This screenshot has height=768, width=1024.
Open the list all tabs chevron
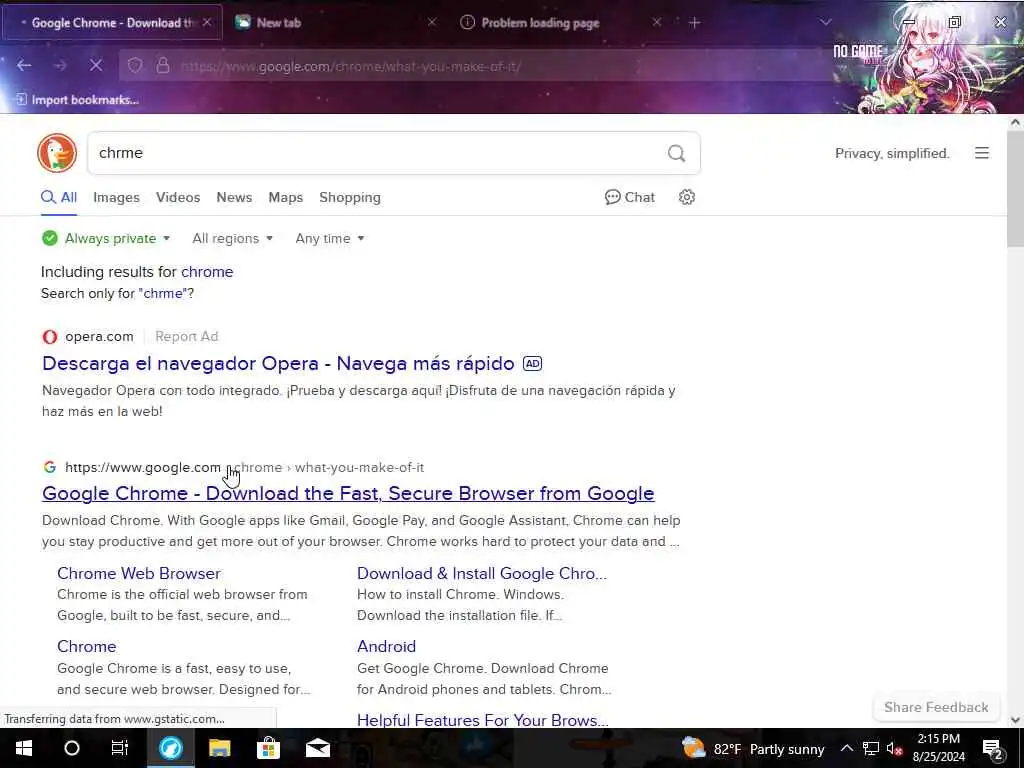[x=825, y=22]
